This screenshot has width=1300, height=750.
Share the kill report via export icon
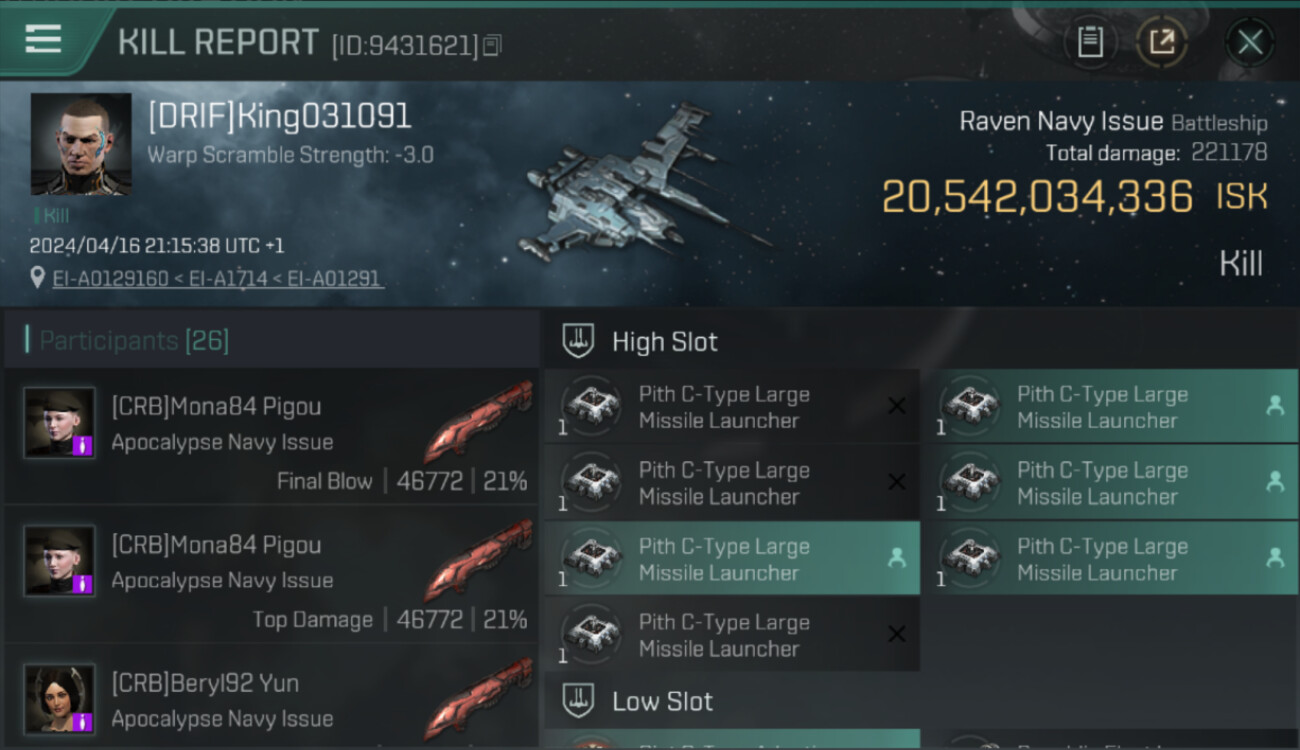(x=1162, y=42)
